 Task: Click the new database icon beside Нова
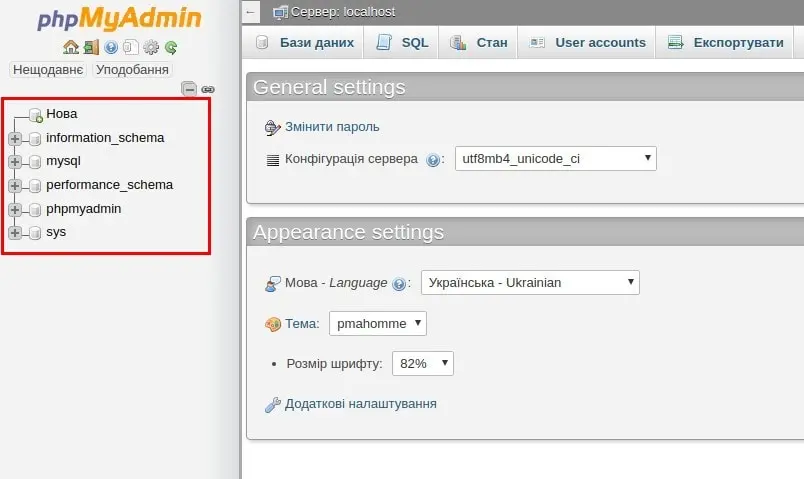(35, 115)
